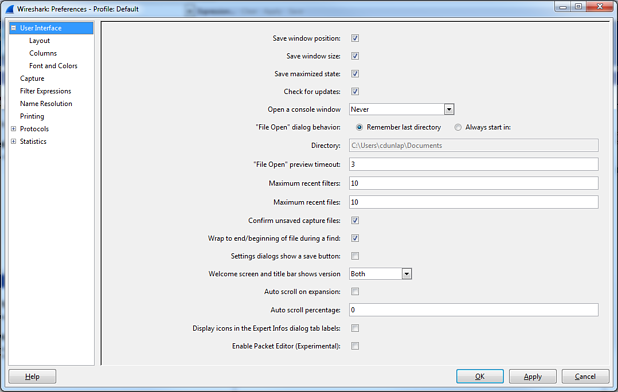Open the console window dropdown showing Never

[402, 109]
